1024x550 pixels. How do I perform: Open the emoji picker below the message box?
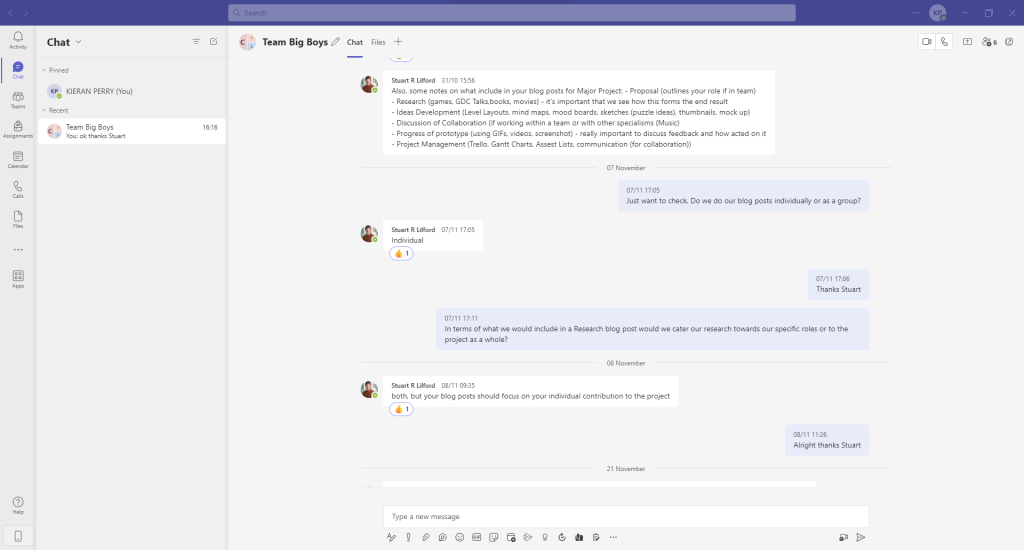click(459, 537)
